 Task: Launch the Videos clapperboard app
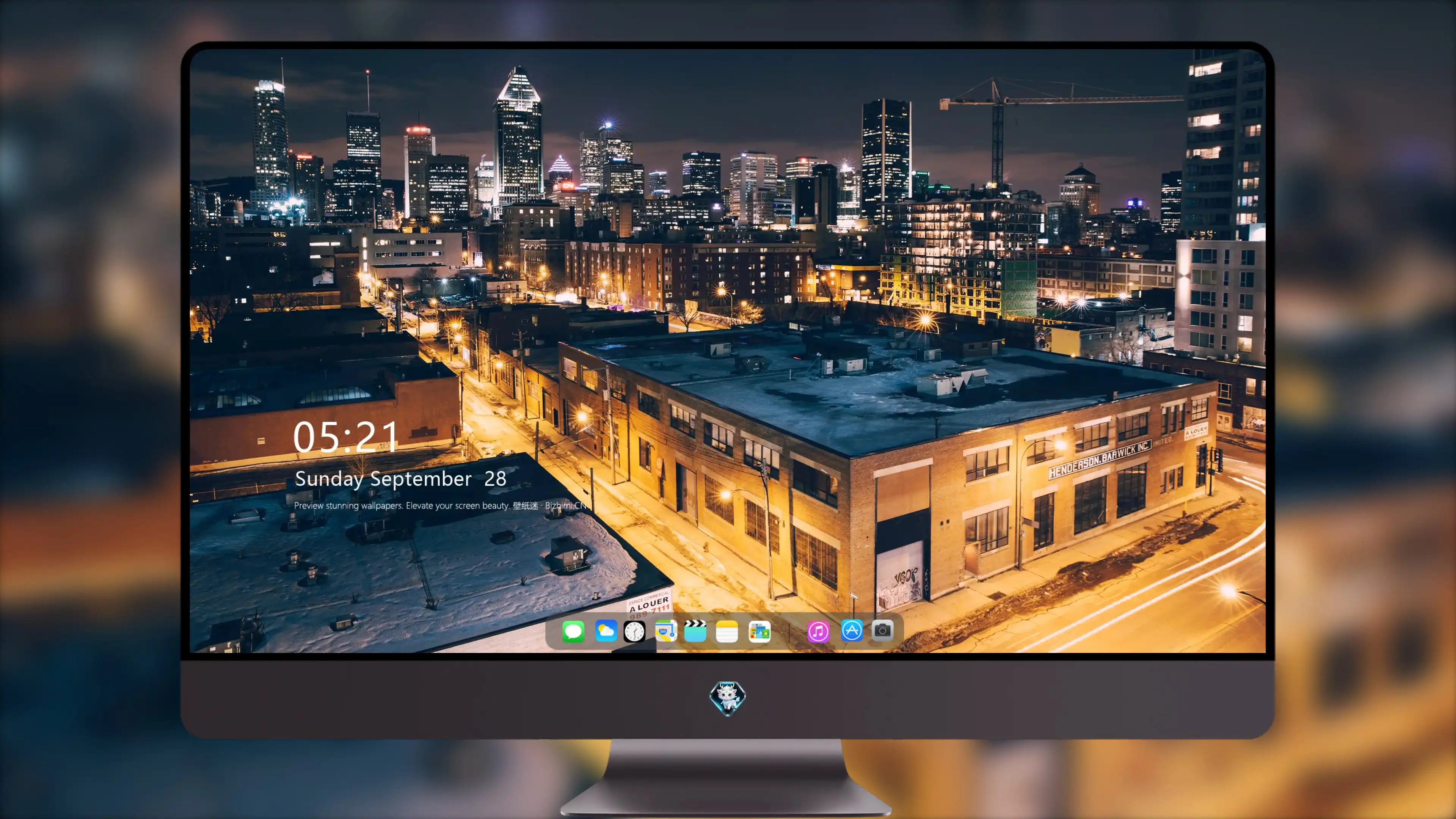(695, 631)
